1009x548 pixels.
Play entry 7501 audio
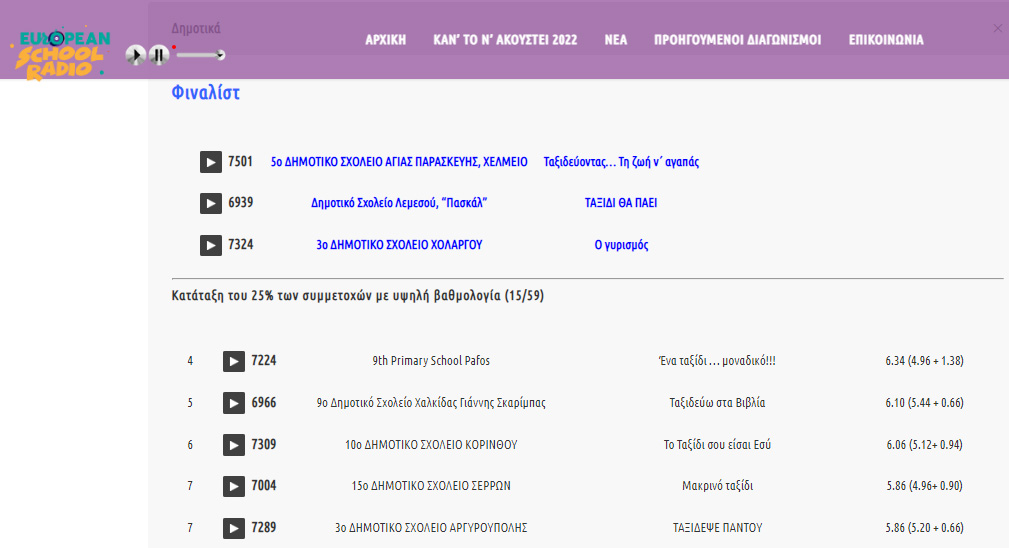pos(210,162)
